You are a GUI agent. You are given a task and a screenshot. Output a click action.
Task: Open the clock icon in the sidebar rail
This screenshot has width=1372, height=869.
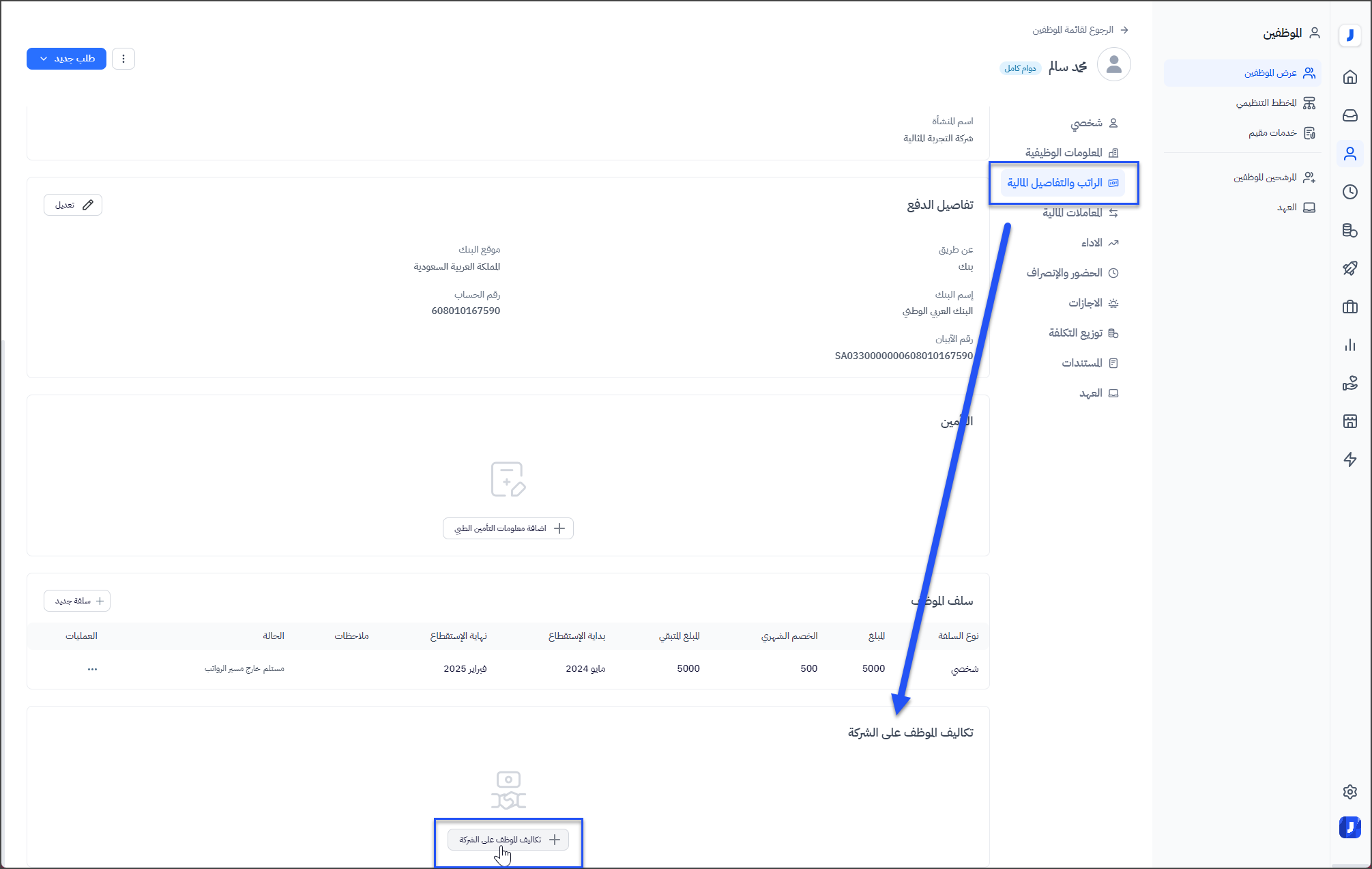click(1349, 192)
